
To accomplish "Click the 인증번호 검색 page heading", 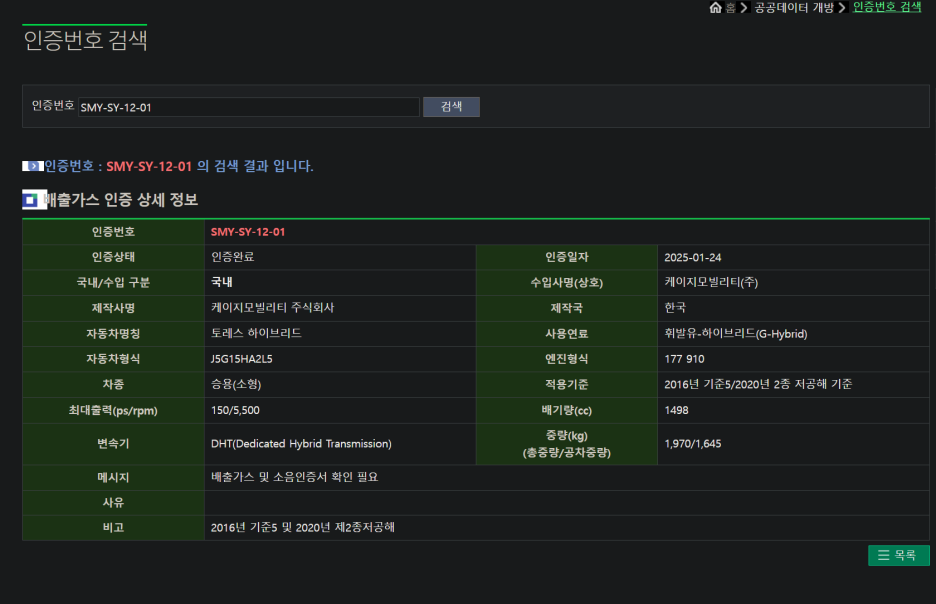I will (x=85, y=40).
